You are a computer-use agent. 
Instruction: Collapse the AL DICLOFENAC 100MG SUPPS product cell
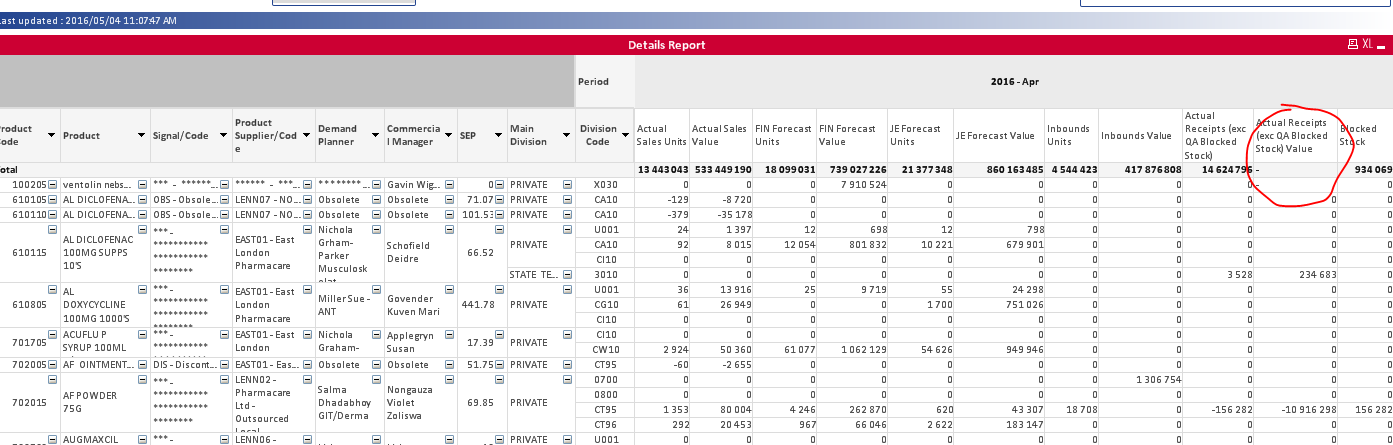pyautogui.click(x=142, y=227)
